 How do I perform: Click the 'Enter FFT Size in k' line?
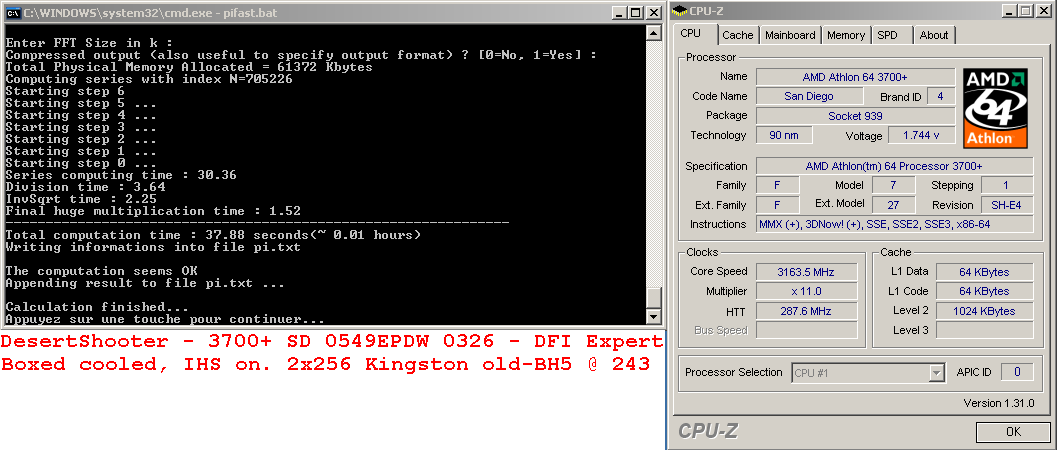click(x=89, y=43)
